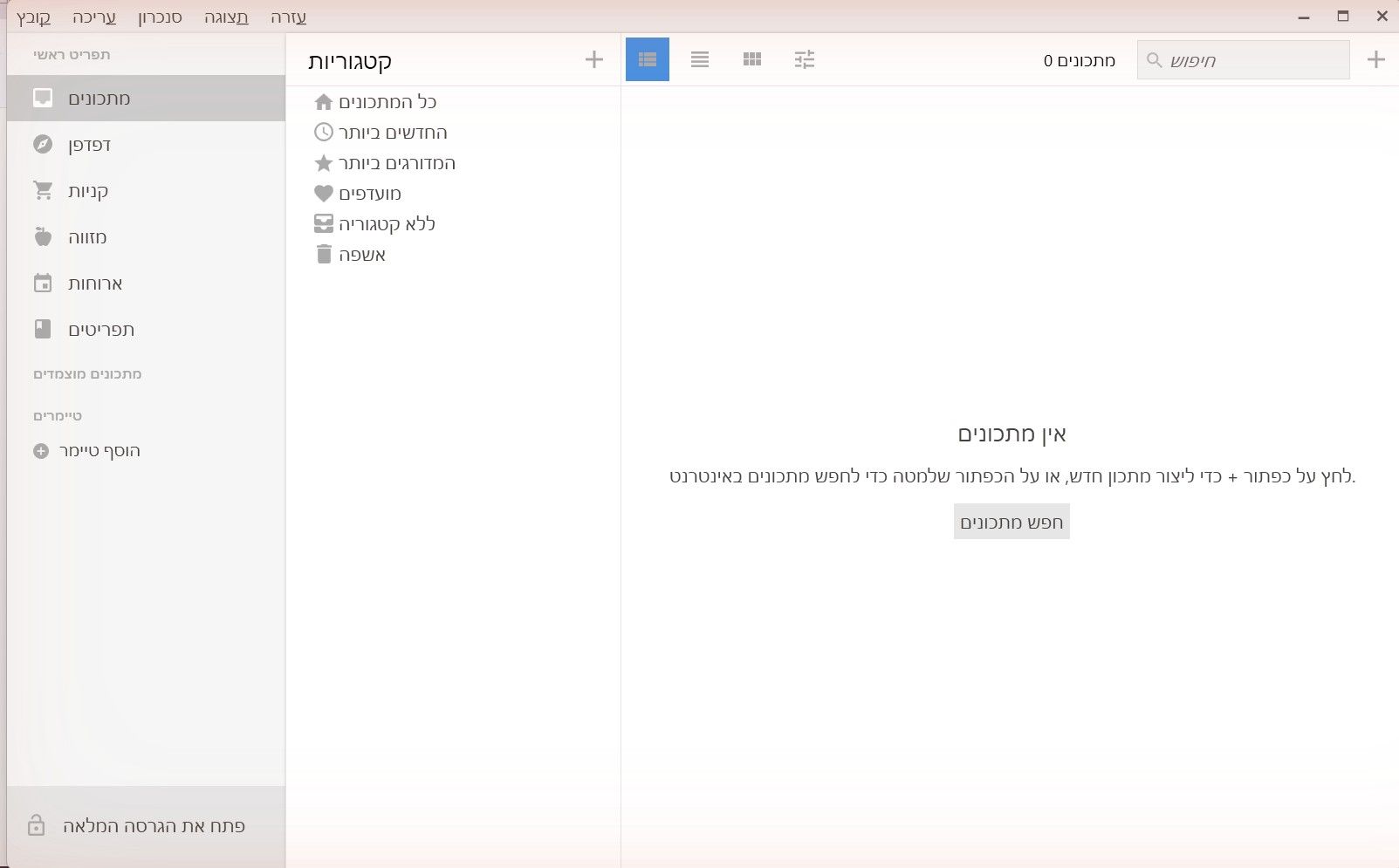Add a new category with the plus icon

click(594, 59)
